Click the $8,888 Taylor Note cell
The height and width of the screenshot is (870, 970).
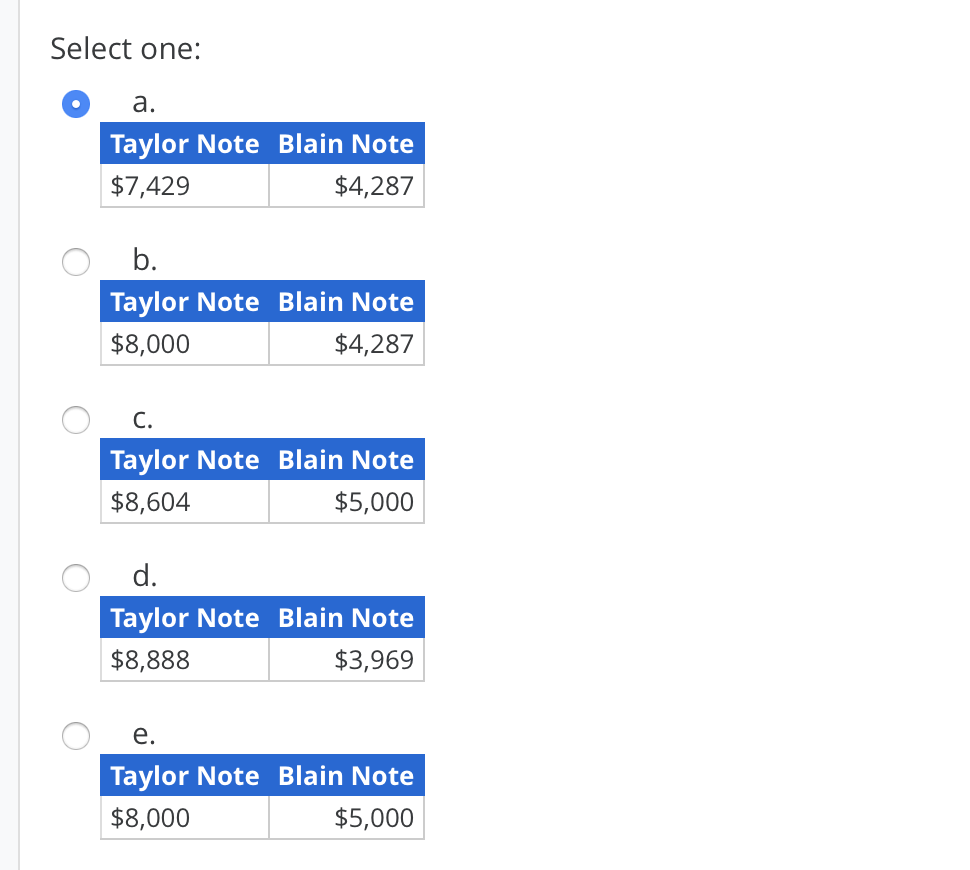pyautogui.click(x=184, y=660)
